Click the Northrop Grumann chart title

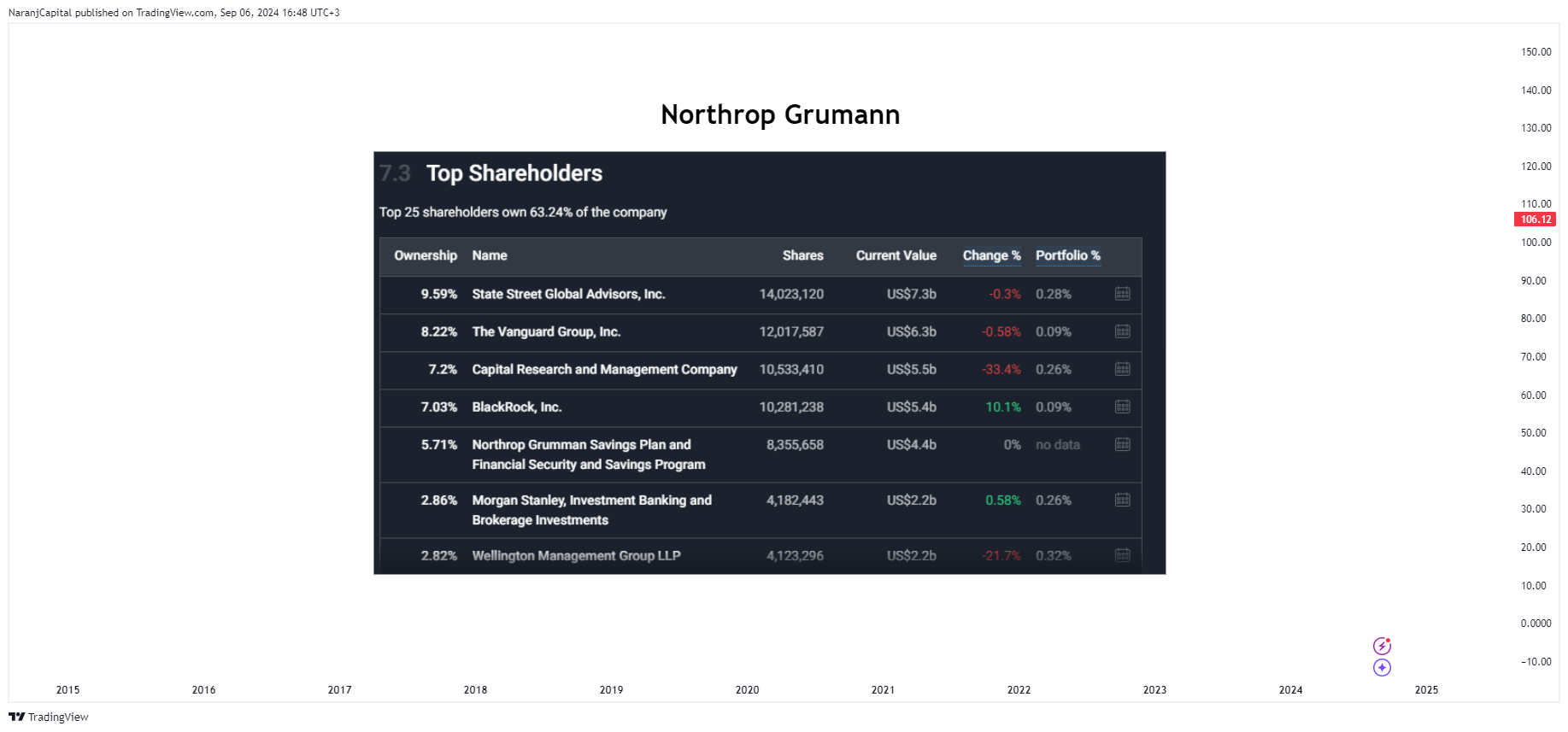coord(780,114)
